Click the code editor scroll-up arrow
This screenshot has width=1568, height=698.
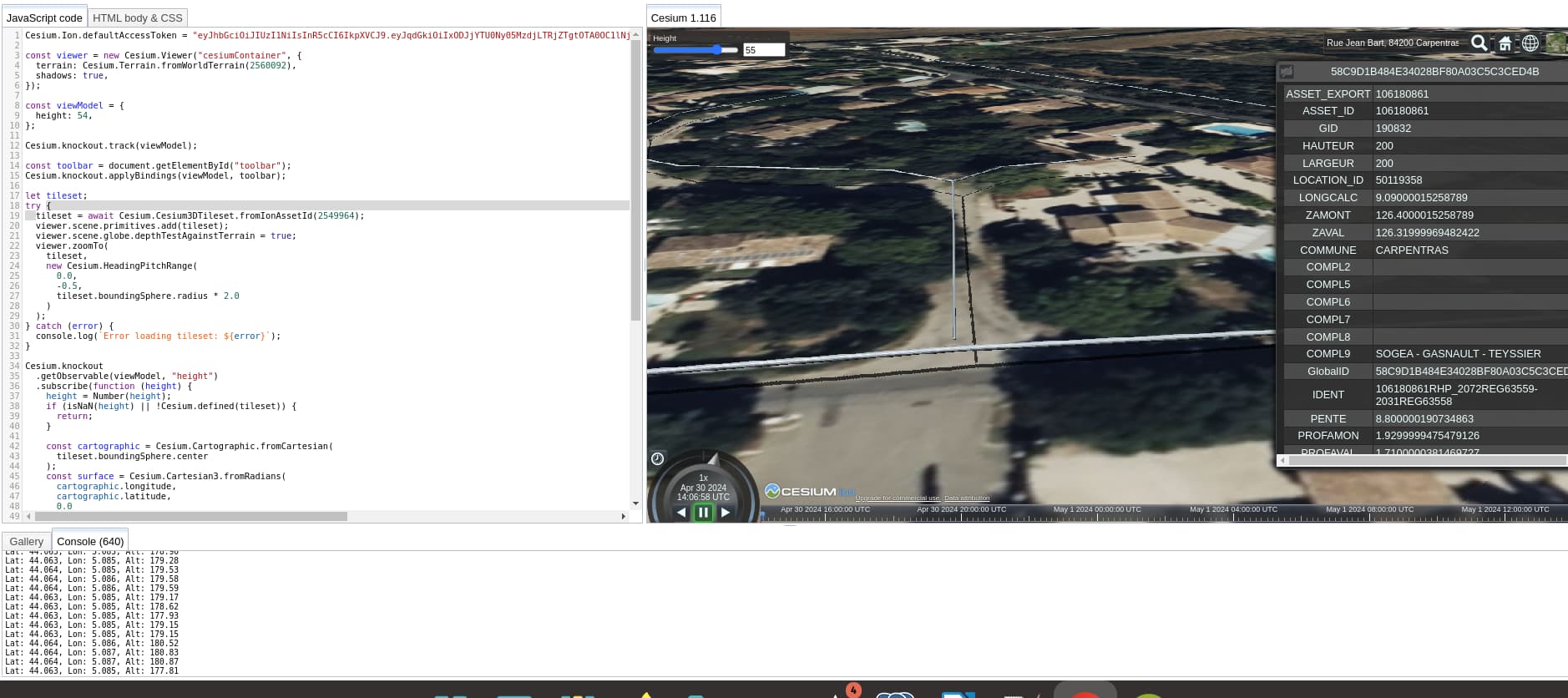tap(635, 34)
